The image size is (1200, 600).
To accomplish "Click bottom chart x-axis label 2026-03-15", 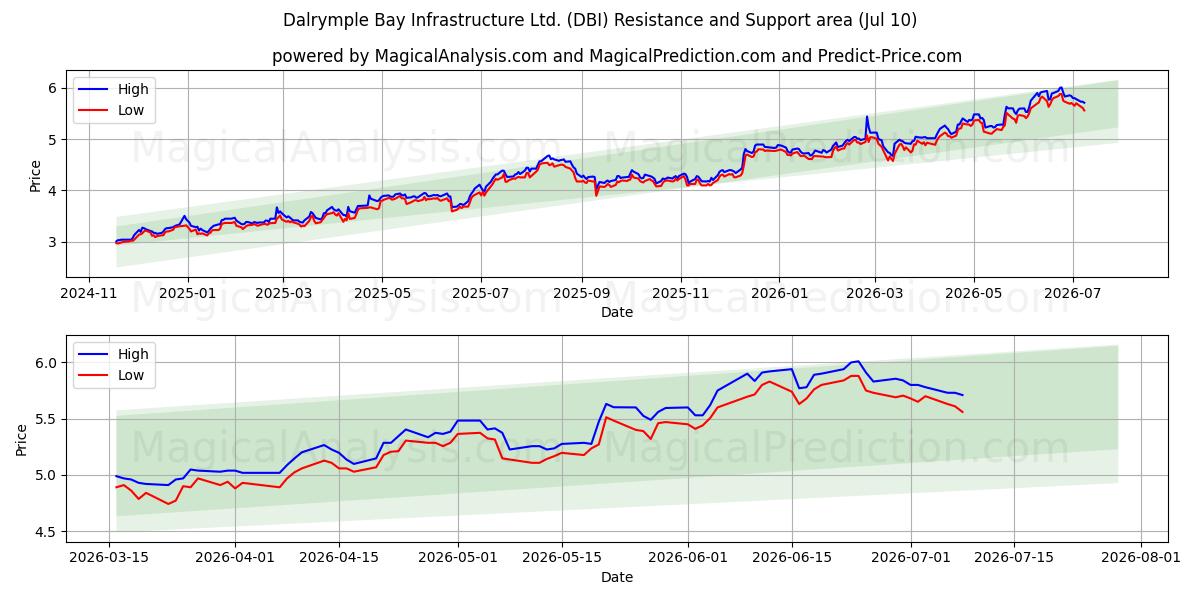I will (x=109, y=558).
